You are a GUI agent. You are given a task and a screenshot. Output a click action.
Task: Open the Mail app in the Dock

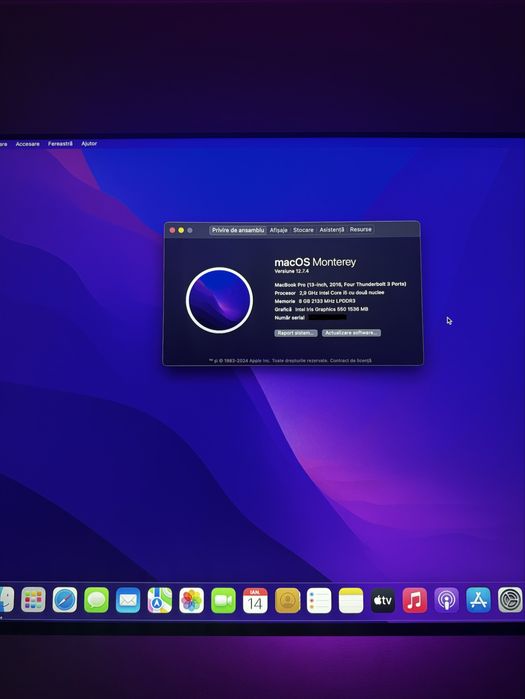[x=128, y=600]
